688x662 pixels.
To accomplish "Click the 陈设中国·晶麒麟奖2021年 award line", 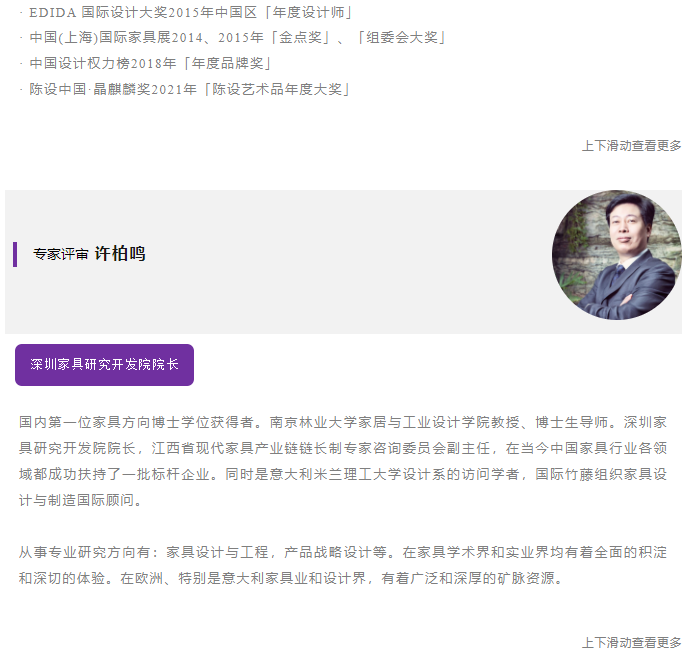I will [x=185, y=89].
